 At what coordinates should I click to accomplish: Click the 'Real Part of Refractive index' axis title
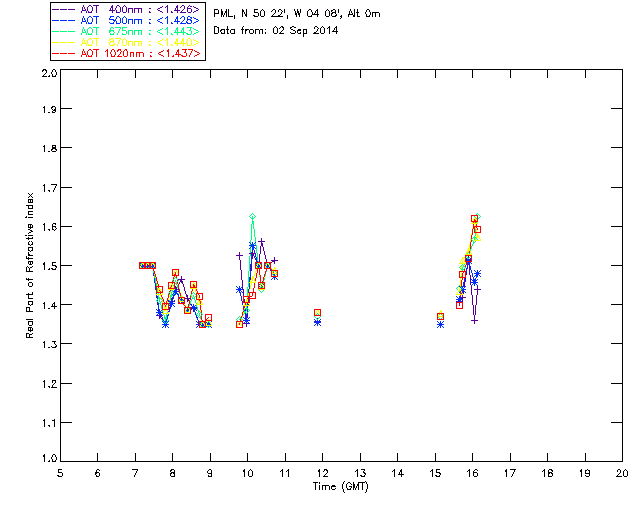click(29, 265)
